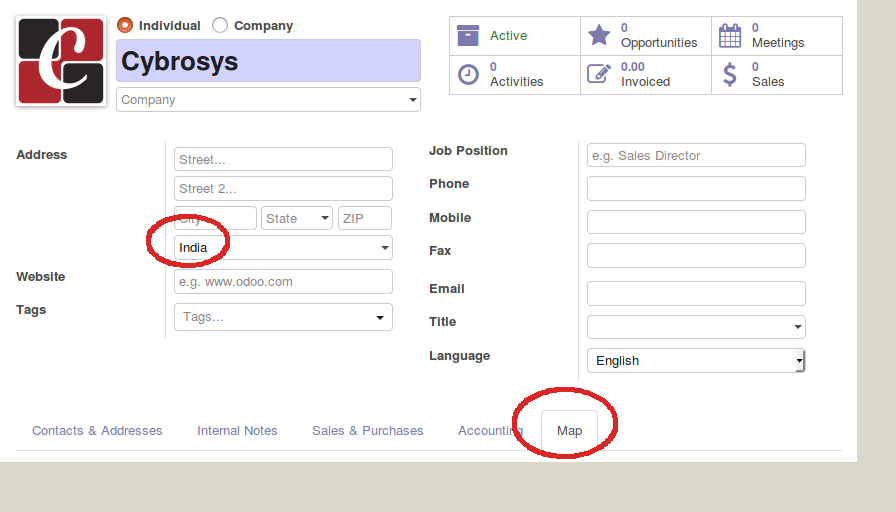Click the 0.00 Invoiced stat button
896x512 pixels.
coord(646,75)
